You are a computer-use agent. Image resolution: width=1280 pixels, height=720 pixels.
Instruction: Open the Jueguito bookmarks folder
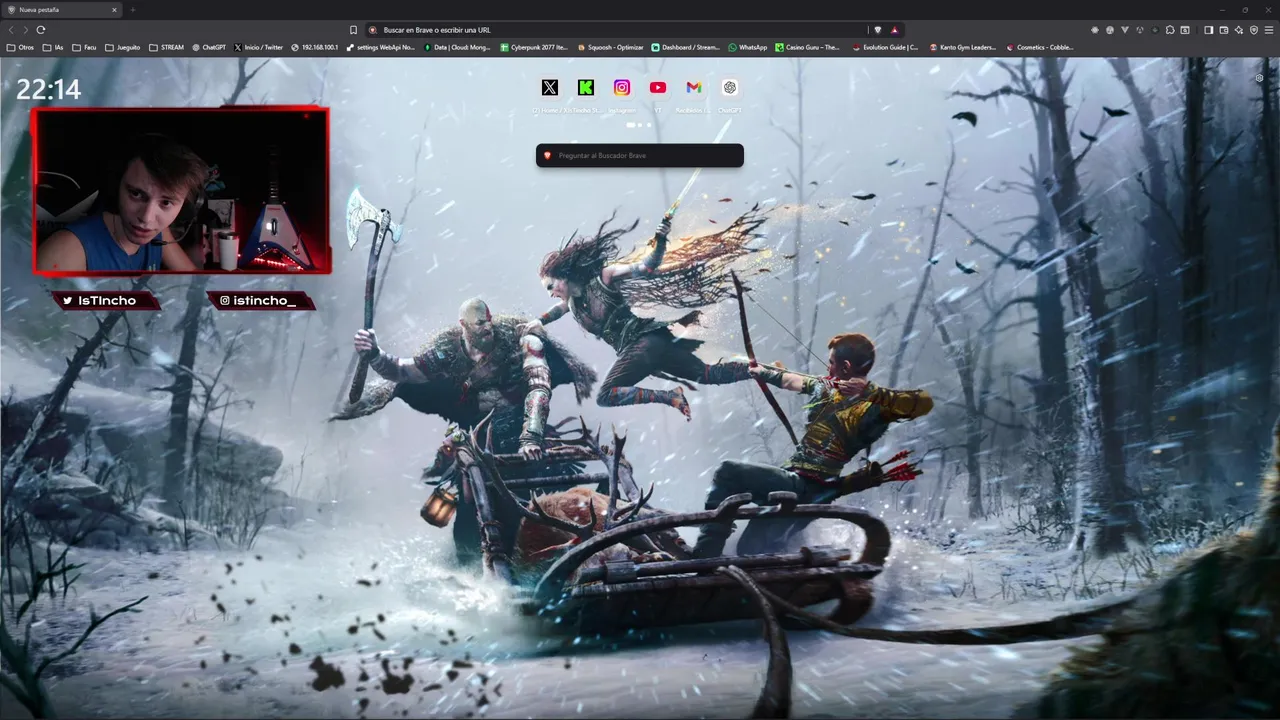pyautogui.click(x=123, y=47)
